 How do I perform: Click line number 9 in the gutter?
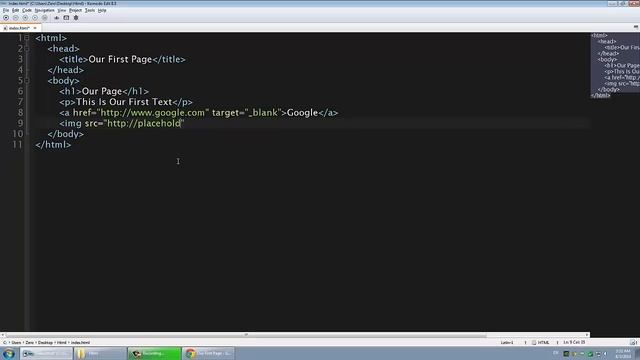point(20,123)
